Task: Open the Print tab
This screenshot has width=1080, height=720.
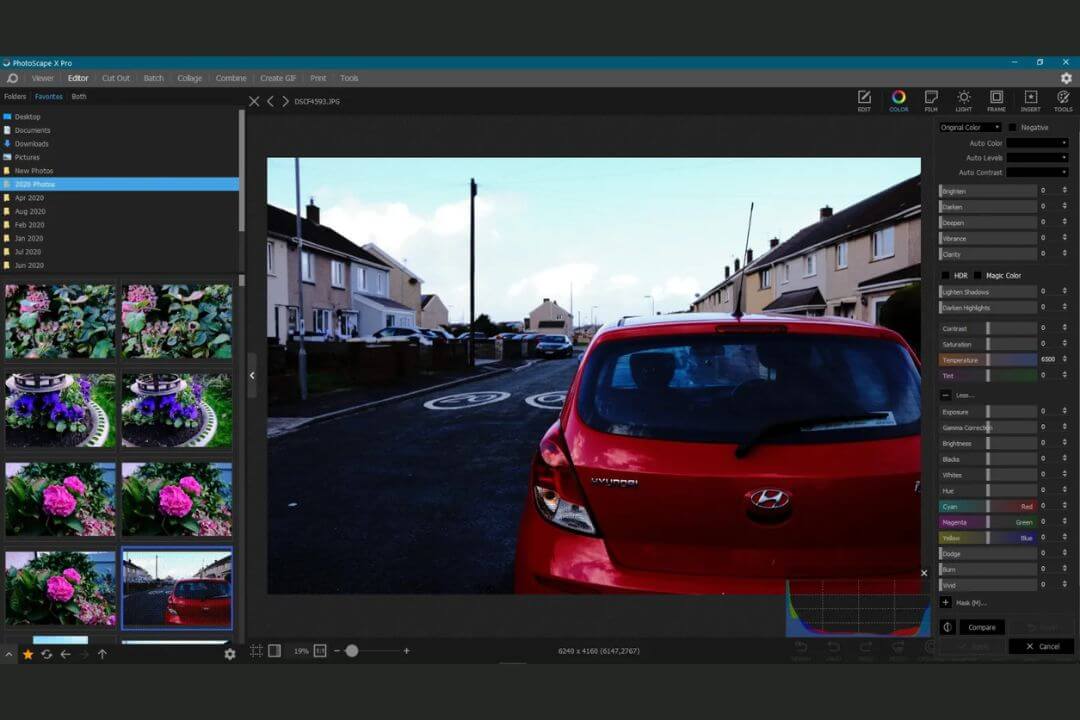Action: [318, 78]
